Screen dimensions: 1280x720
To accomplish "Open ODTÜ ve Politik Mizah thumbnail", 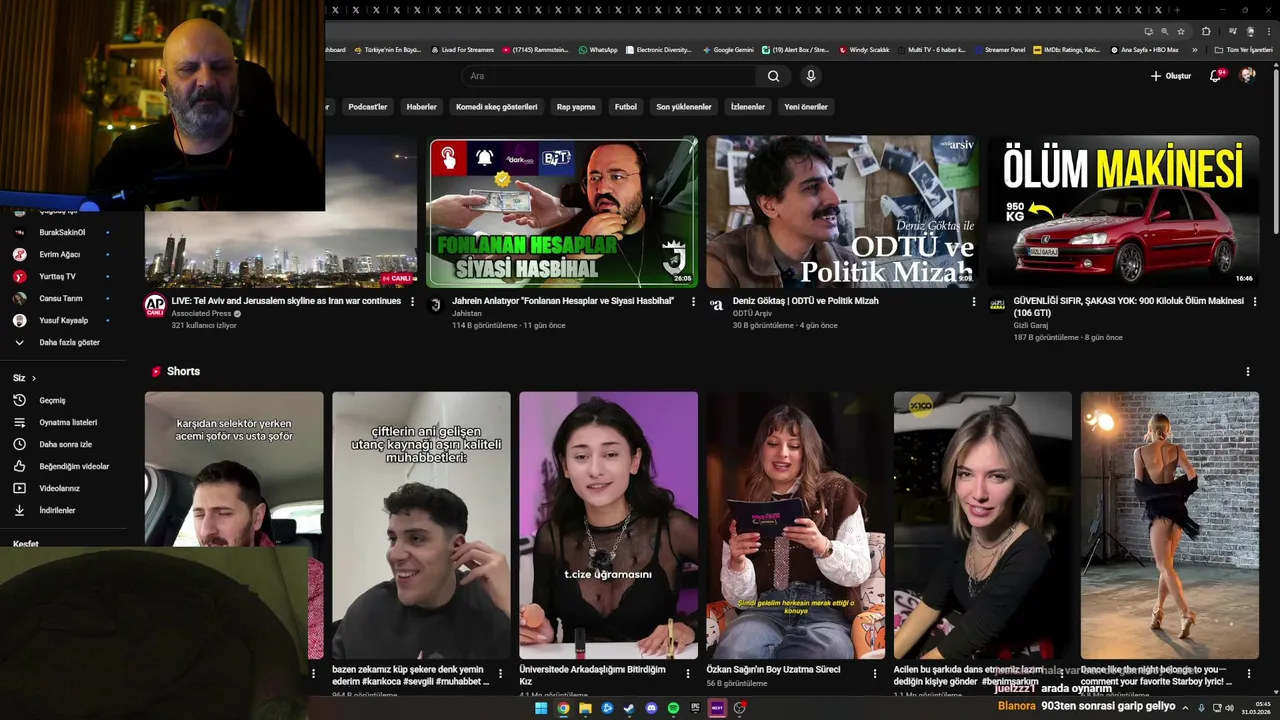I will click(x=843, y=212).
